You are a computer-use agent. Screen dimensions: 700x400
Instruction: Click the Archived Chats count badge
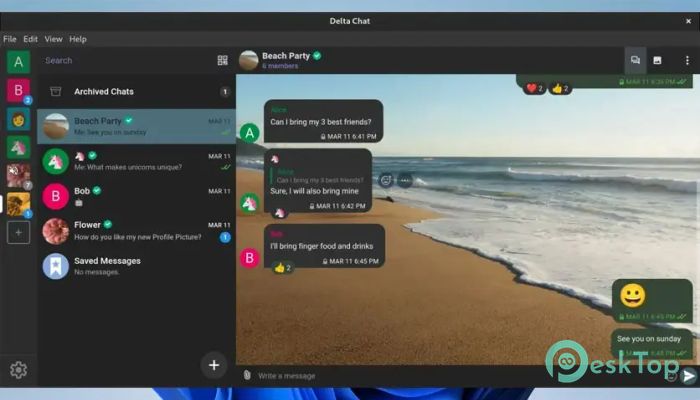pos(225,92)
